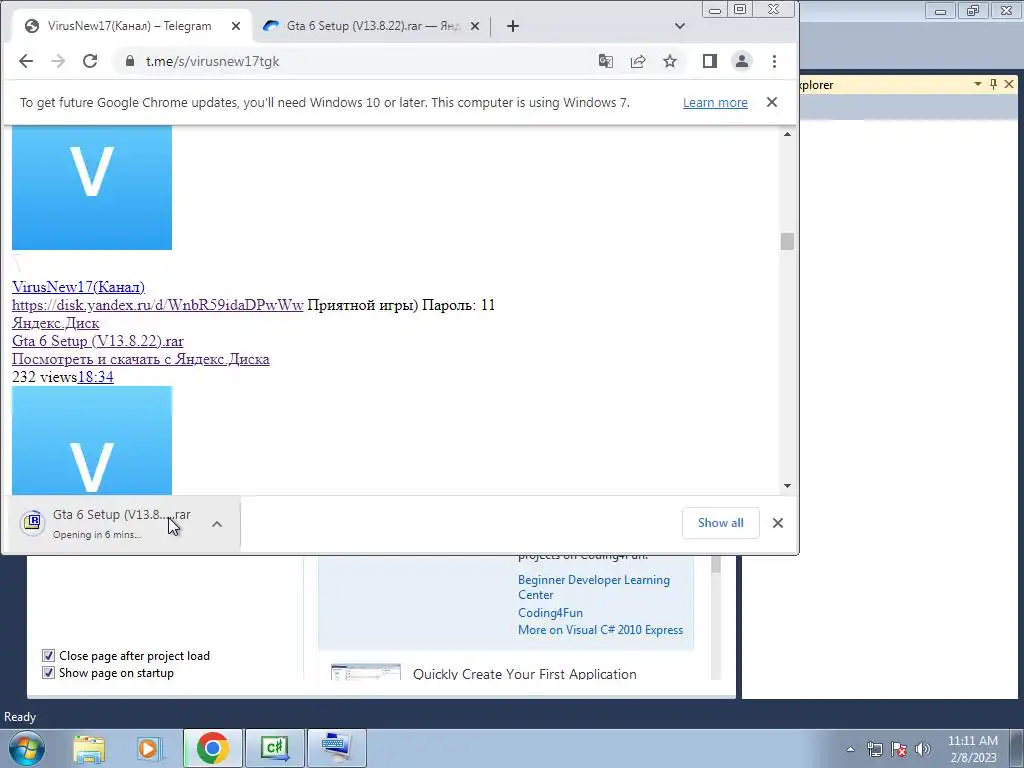1024x768 pixels.
Task: Show hidden tray icons arrow
Action: [x=850, y=749]
